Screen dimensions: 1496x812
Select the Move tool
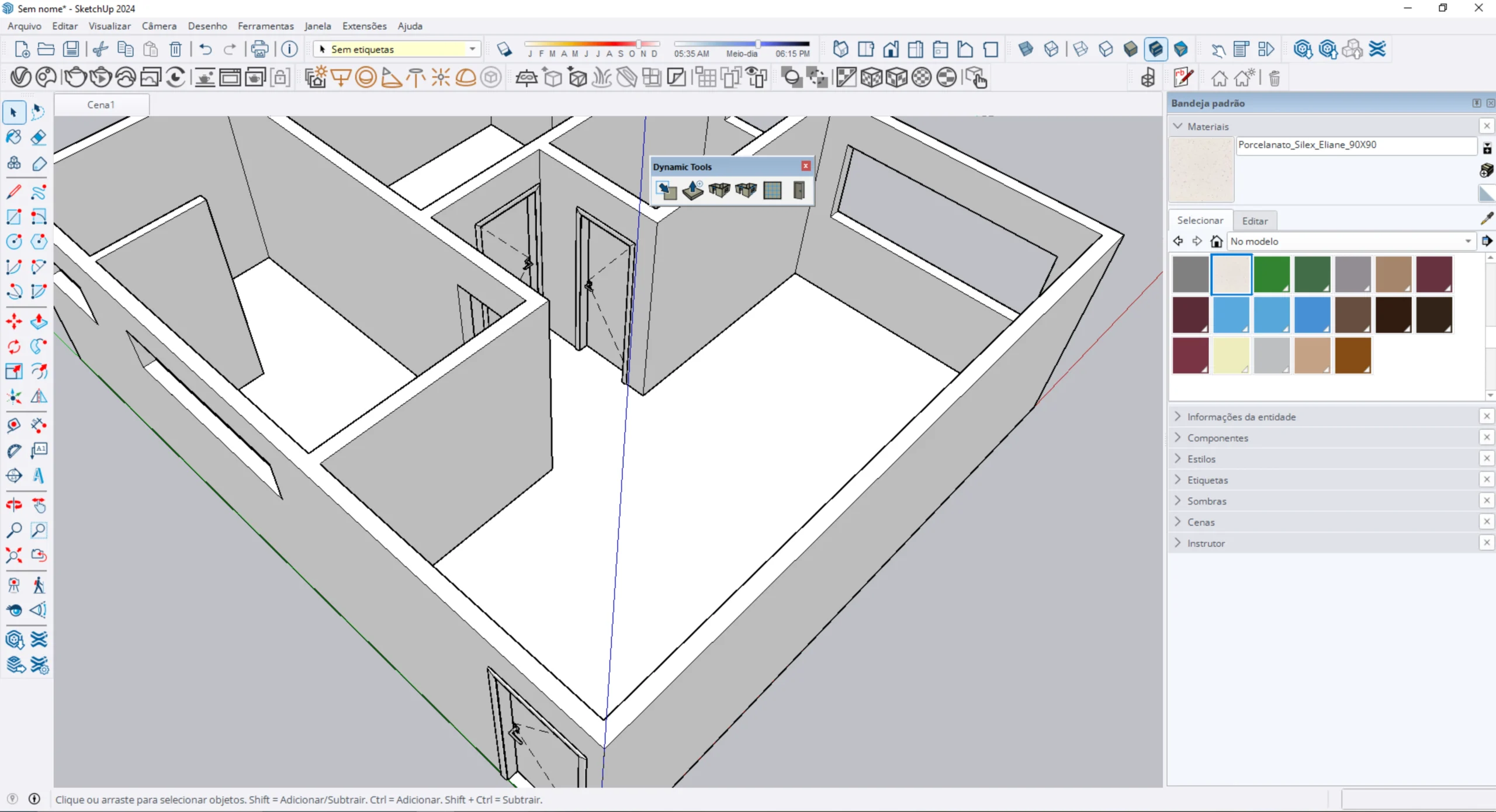(14, 321)
